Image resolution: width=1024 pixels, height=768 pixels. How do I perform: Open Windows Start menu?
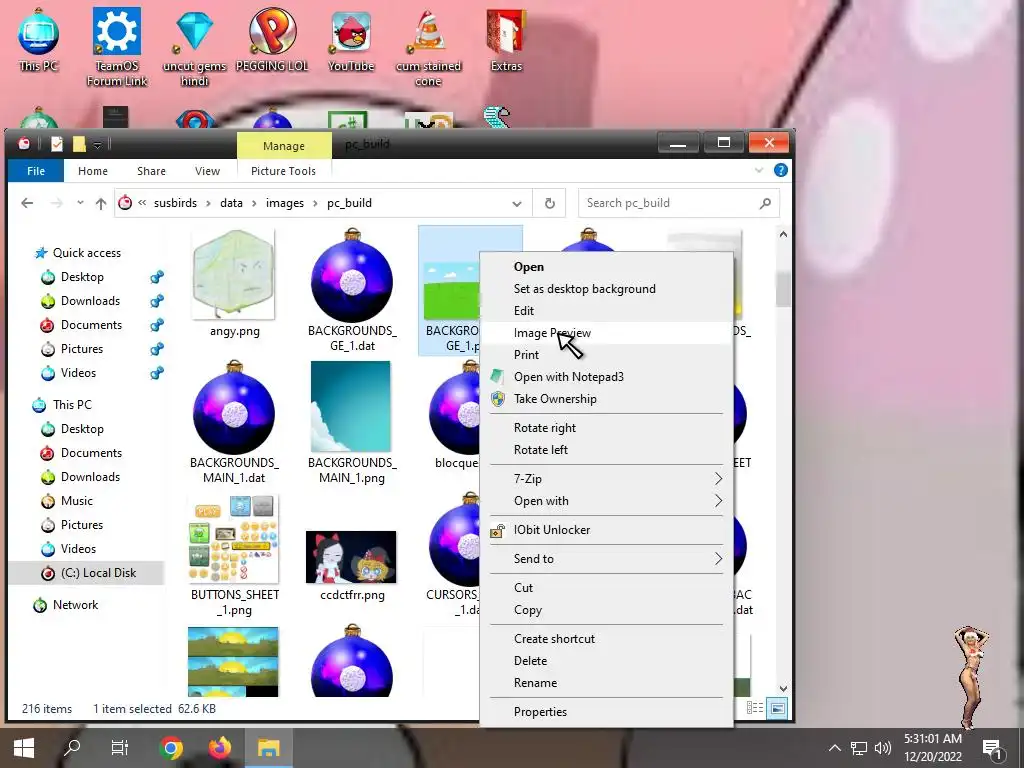[x=24, y=748]
